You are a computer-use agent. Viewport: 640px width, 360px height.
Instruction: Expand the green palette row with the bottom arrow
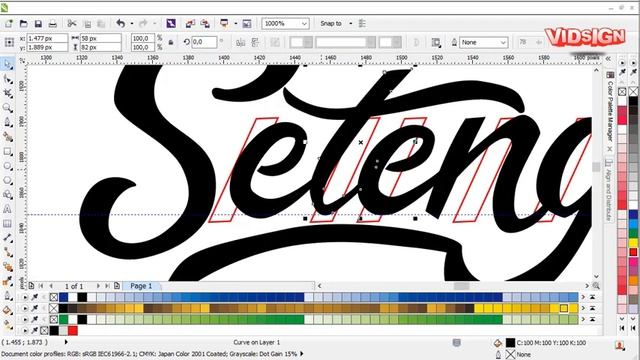[592, 319]
